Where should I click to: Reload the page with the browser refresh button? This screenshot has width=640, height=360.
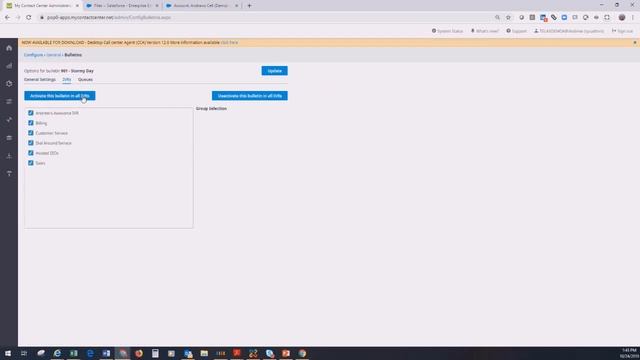coord(29,18)
